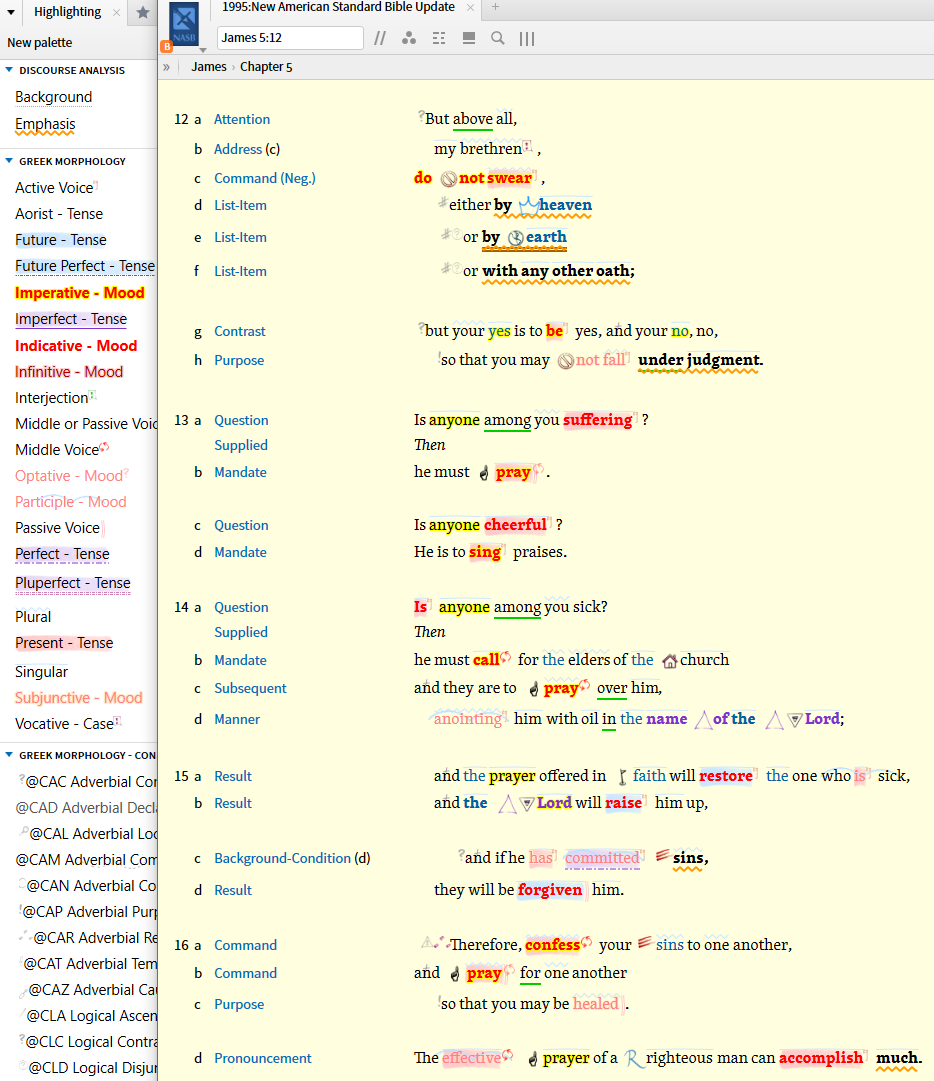Screen dimensions: 934x1081
Task: Expand the navigation sidebar double-chevron
Action: [166, 67]
